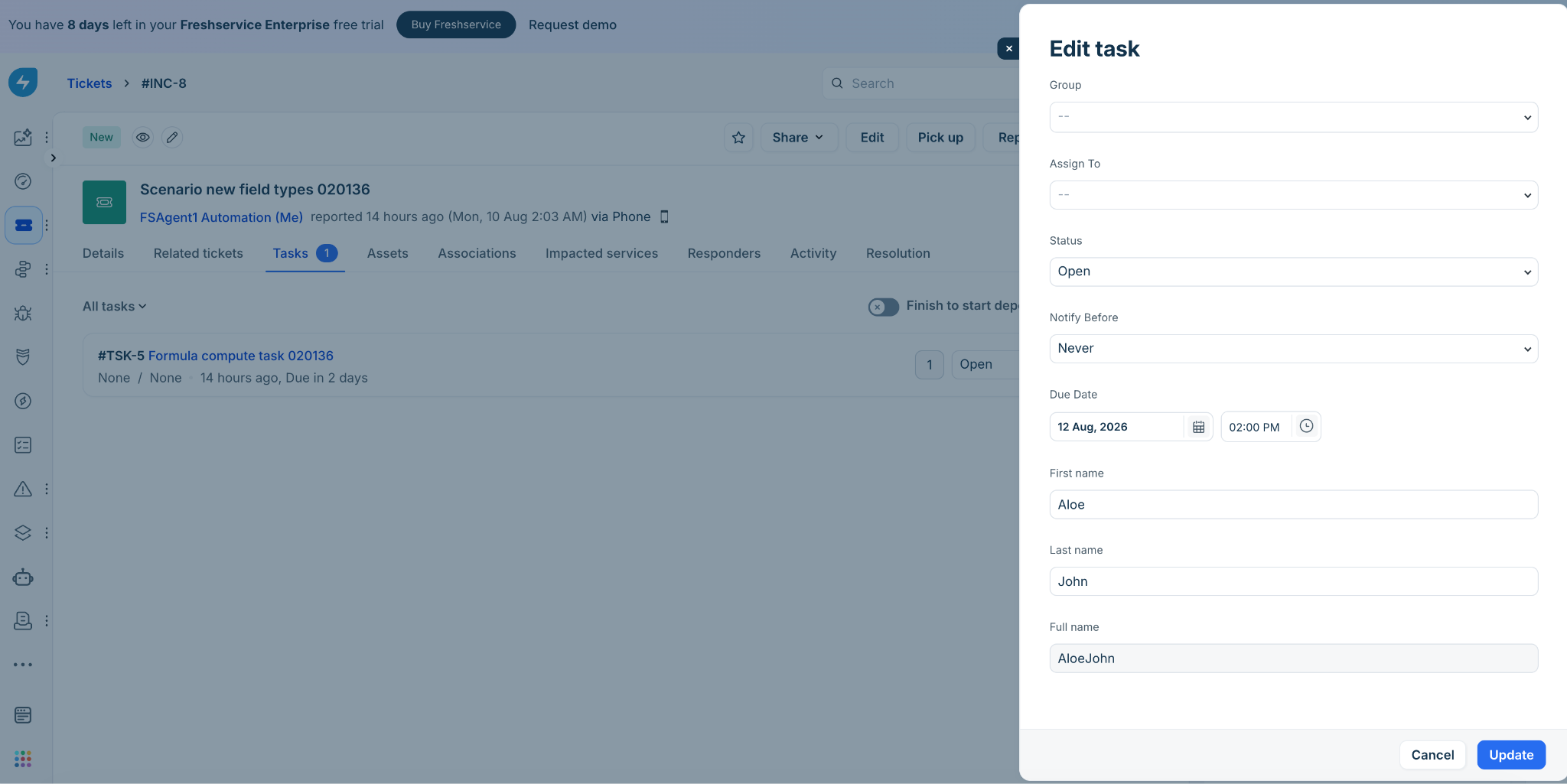This screenshot has width=1567, height=784.
Task: Click the Update button
Action: click(1511, 755)
